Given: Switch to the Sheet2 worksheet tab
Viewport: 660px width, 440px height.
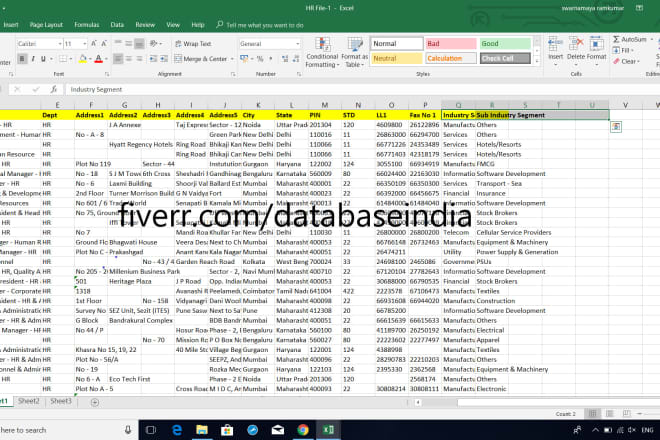Looking at the screenshot, I should pyautogui.click(x=29, y=400).
